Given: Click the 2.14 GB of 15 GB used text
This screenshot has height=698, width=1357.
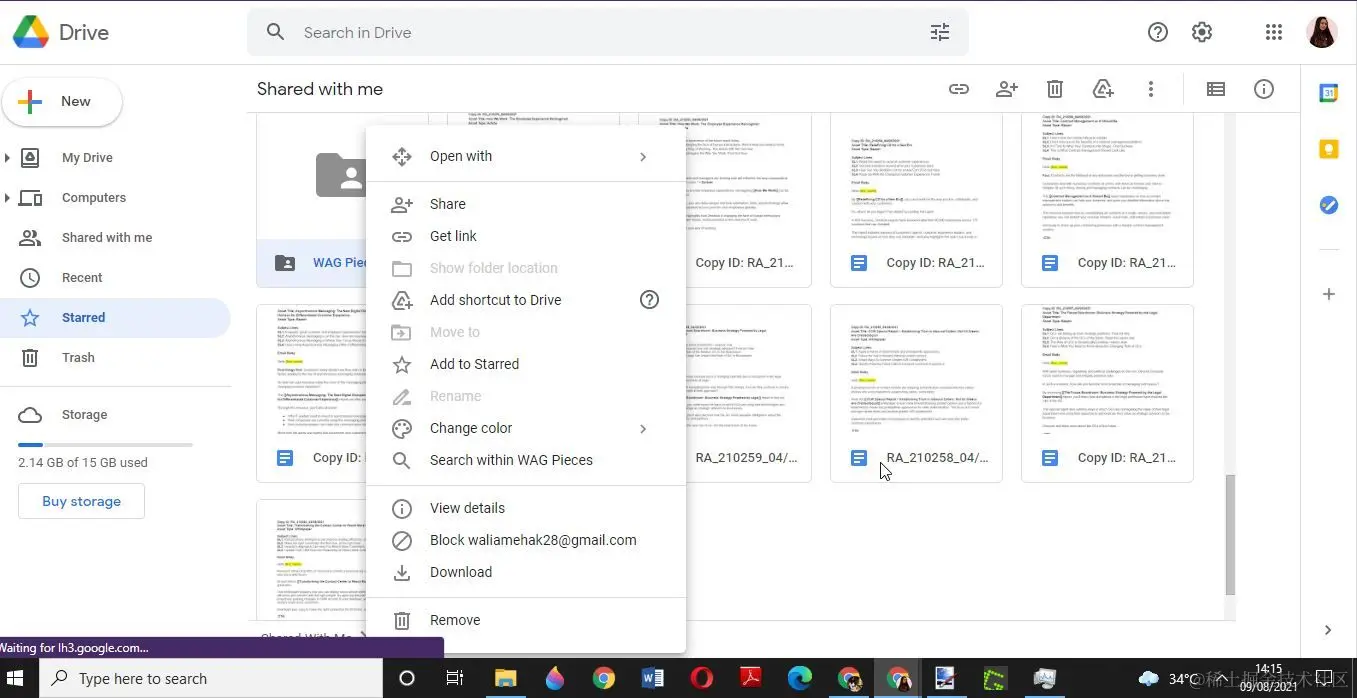Looking at the screenshot, I should click(x=83, y=462).
